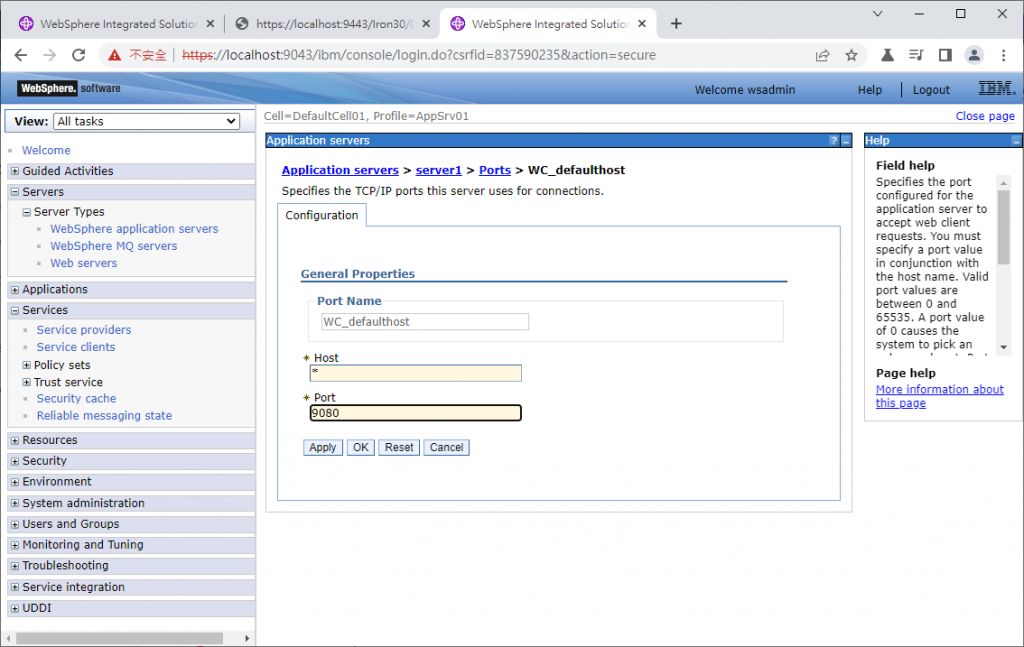The width and height of the screenshot is (1024, 647).
Task: Minimize the Help portlet
Action: coord(1016,141)
